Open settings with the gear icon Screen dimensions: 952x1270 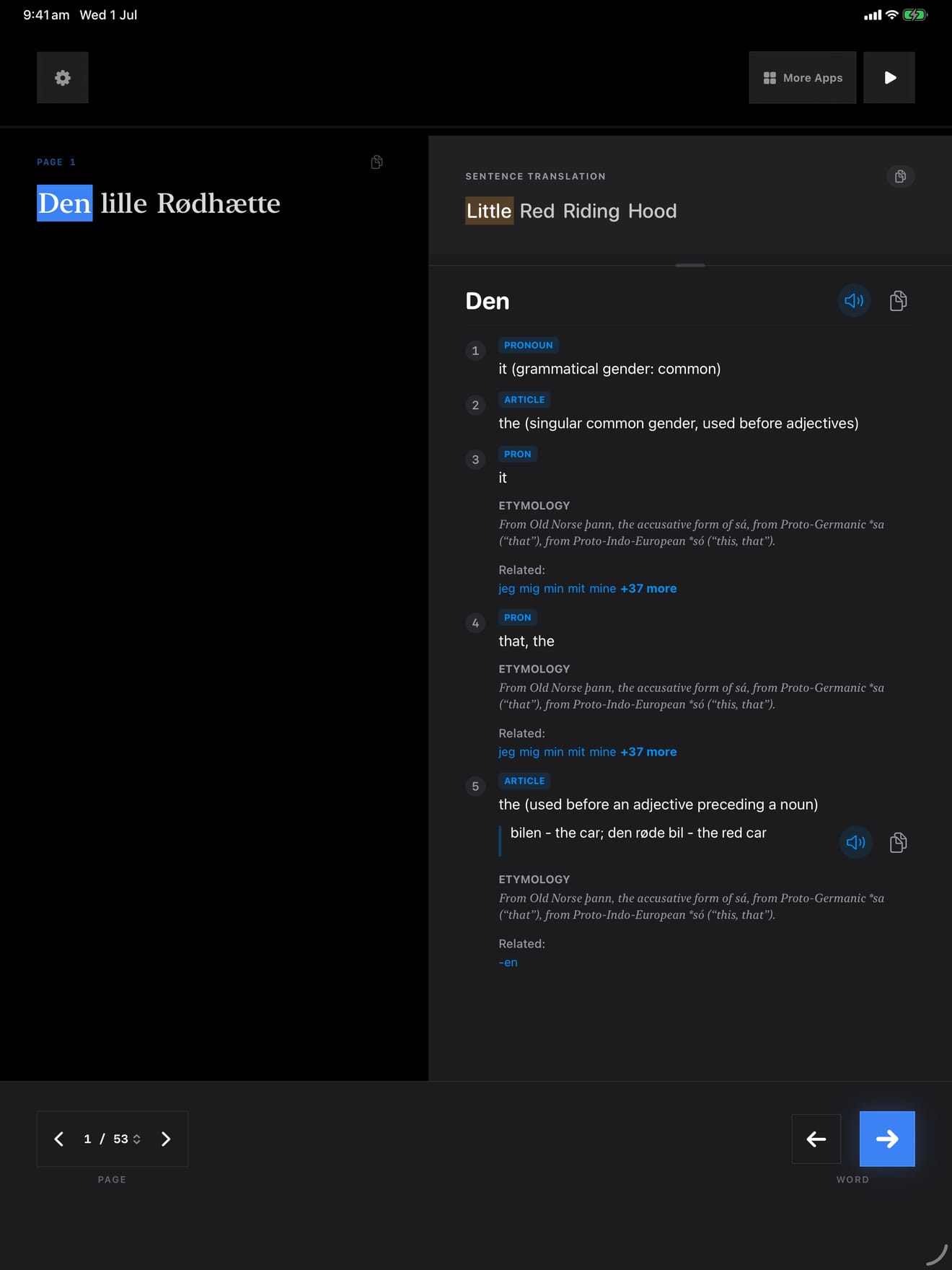coord(63,77)
